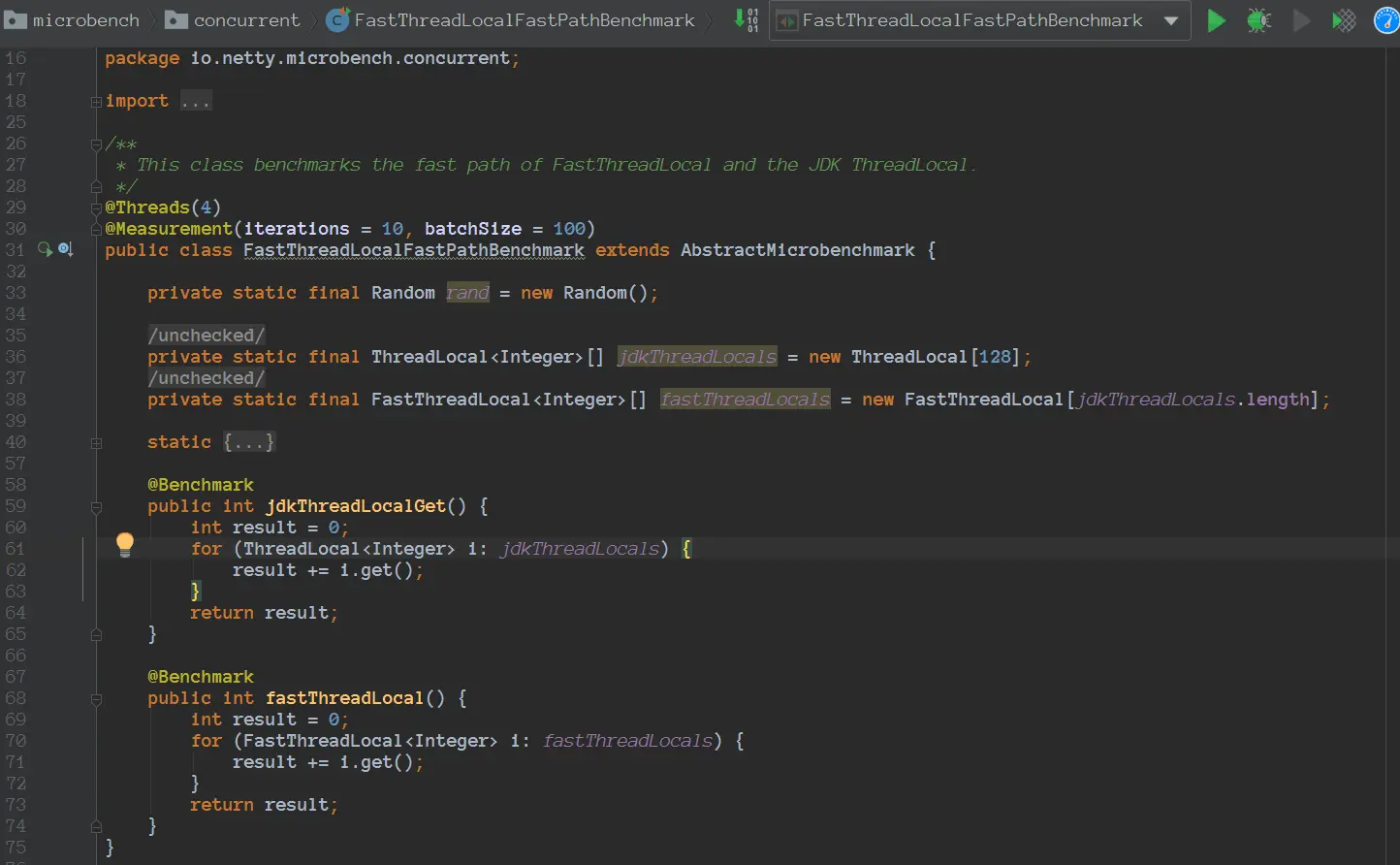This screenshot has height=865, width=1400.
Task: Click the concurrent folder icon in breadcrumb
Action: [x=176, y=19]
